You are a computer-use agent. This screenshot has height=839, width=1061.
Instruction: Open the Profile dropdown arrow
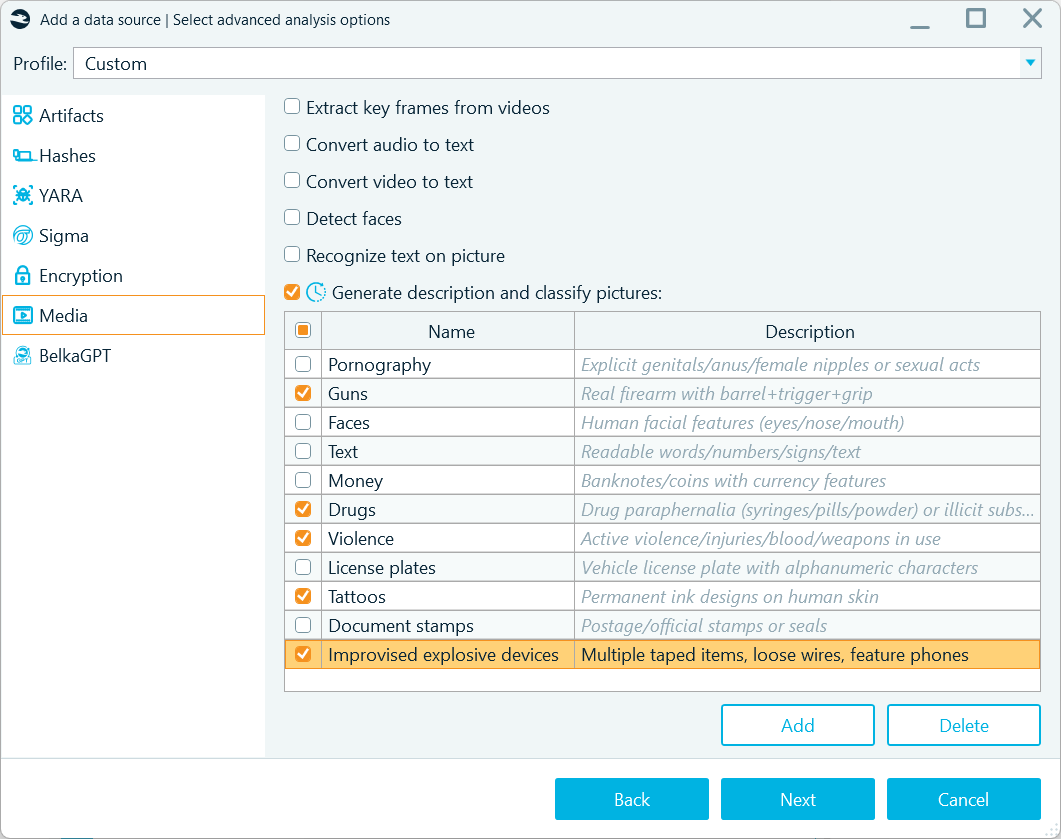pyautogui.click(x=1030, y=63)
